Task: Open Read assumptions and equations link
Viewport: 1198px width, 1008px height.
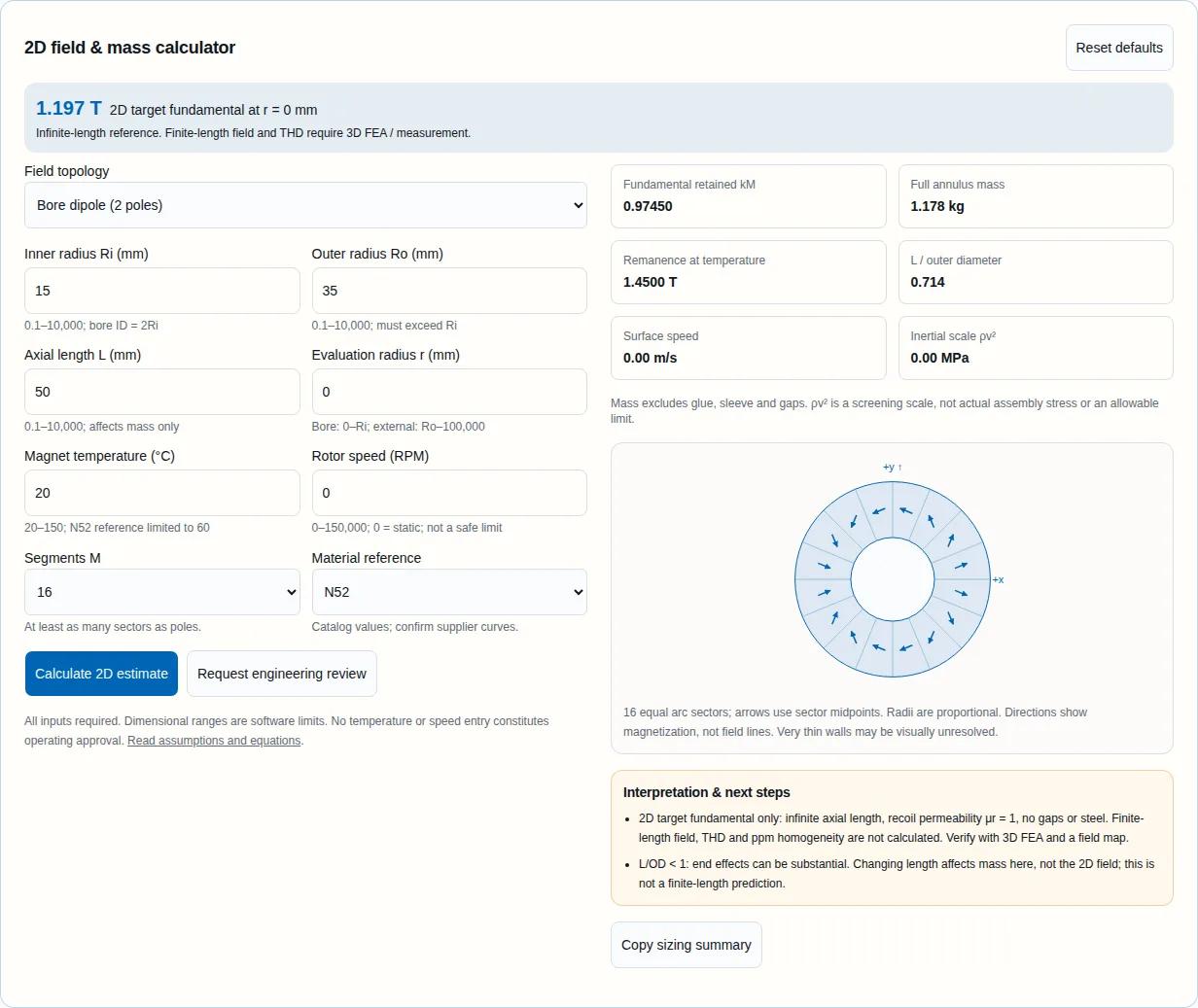Action: [214, 741]
